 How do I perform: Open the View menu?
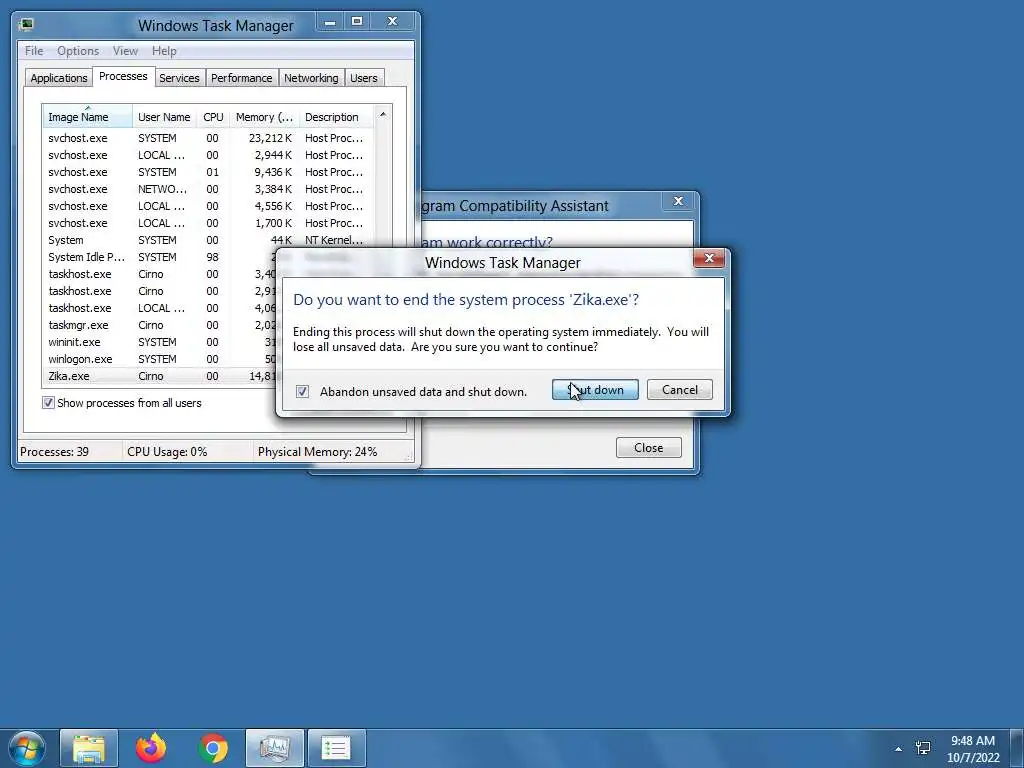(x=125, y=51)
